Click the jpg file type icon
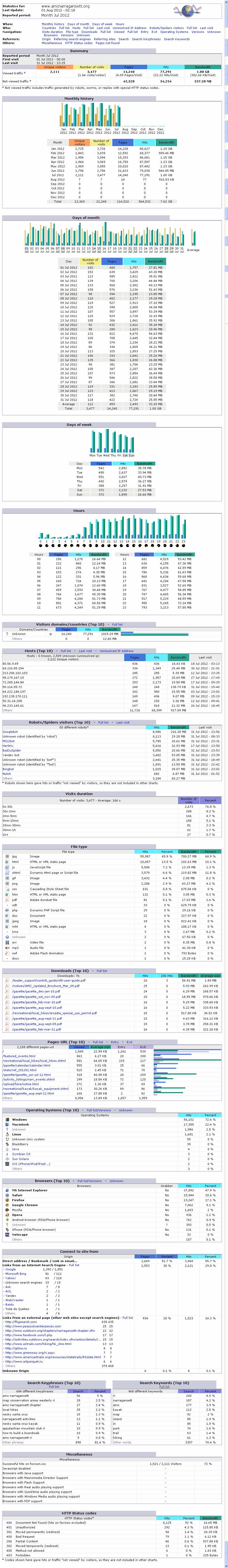This screenshot has height=1568, width=228. 7,856
